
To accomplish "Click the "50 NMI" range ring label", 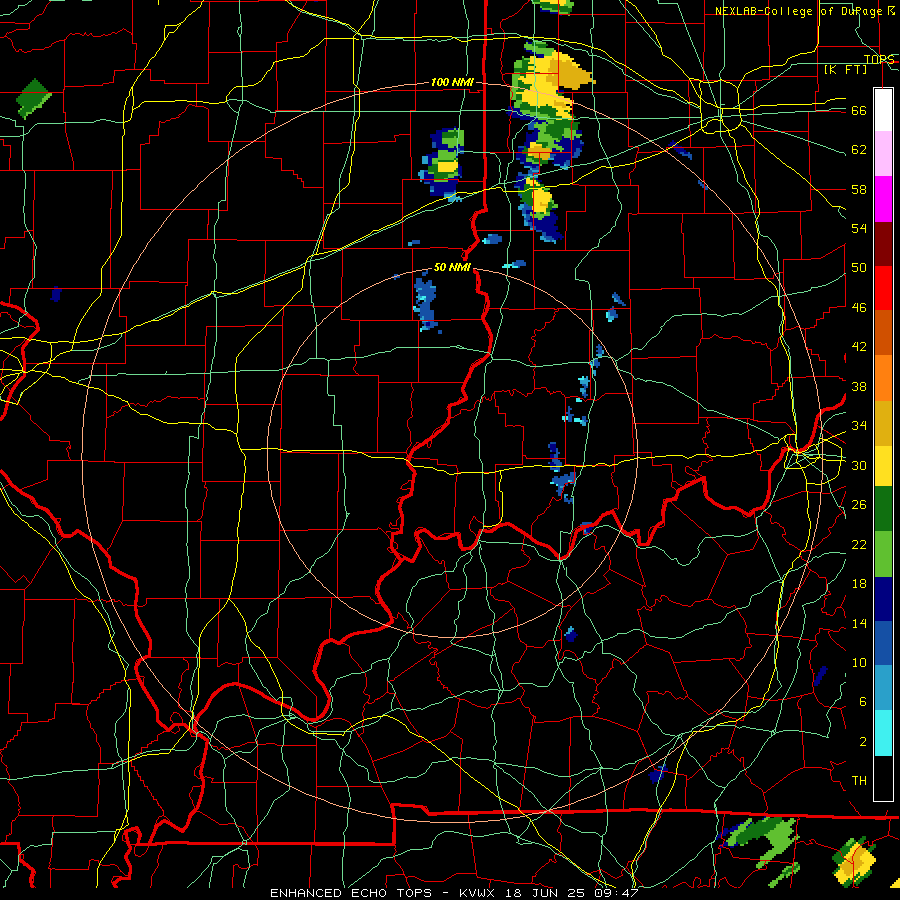I will (452, 267).
